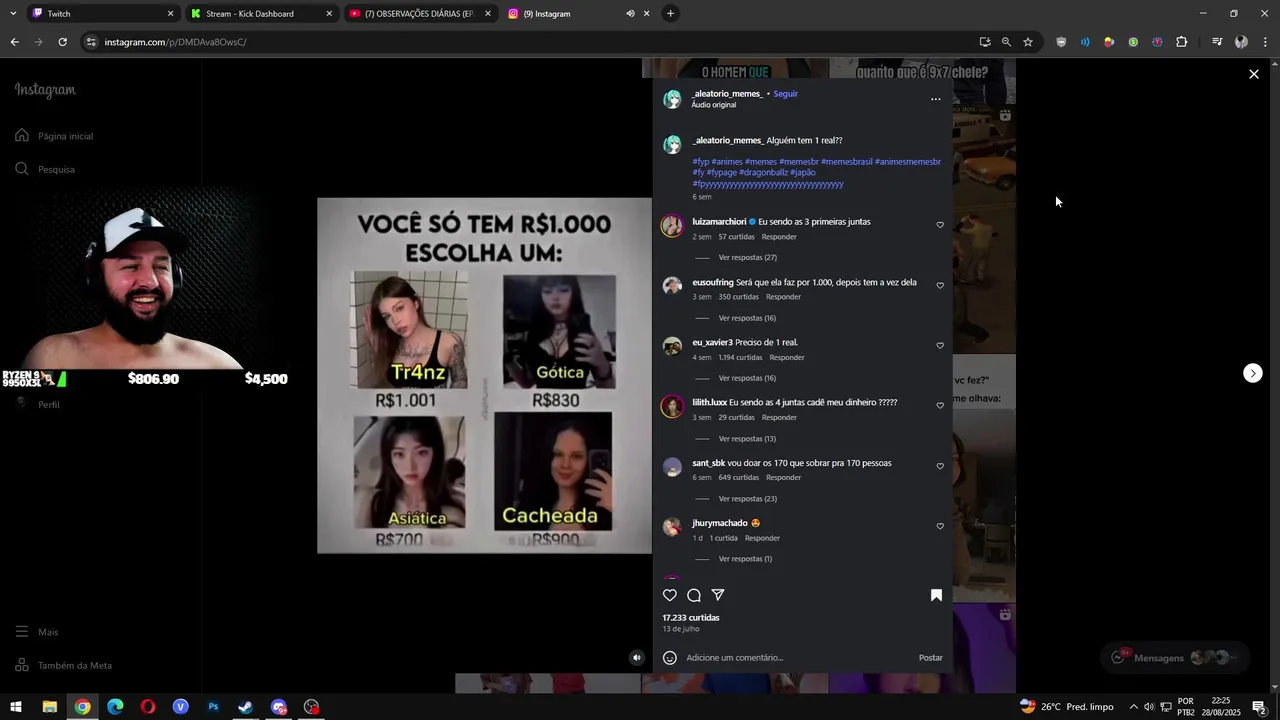Like sant_sbk's comment
Viewport: 1280px width, 720px height.
click(x=940, y=466)
